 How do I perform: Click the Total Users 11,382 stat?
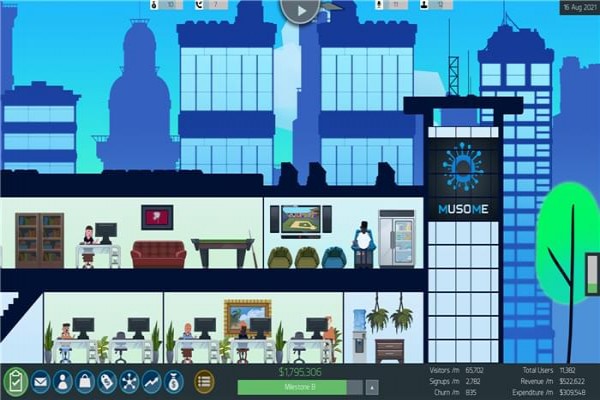click(548, 371)
